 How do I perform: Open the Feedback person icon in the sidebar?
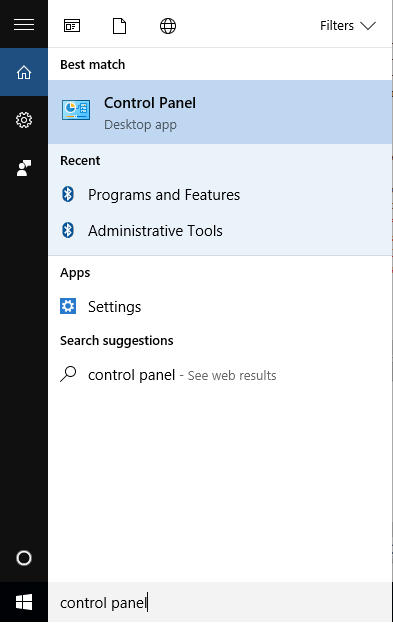point(24,168)
